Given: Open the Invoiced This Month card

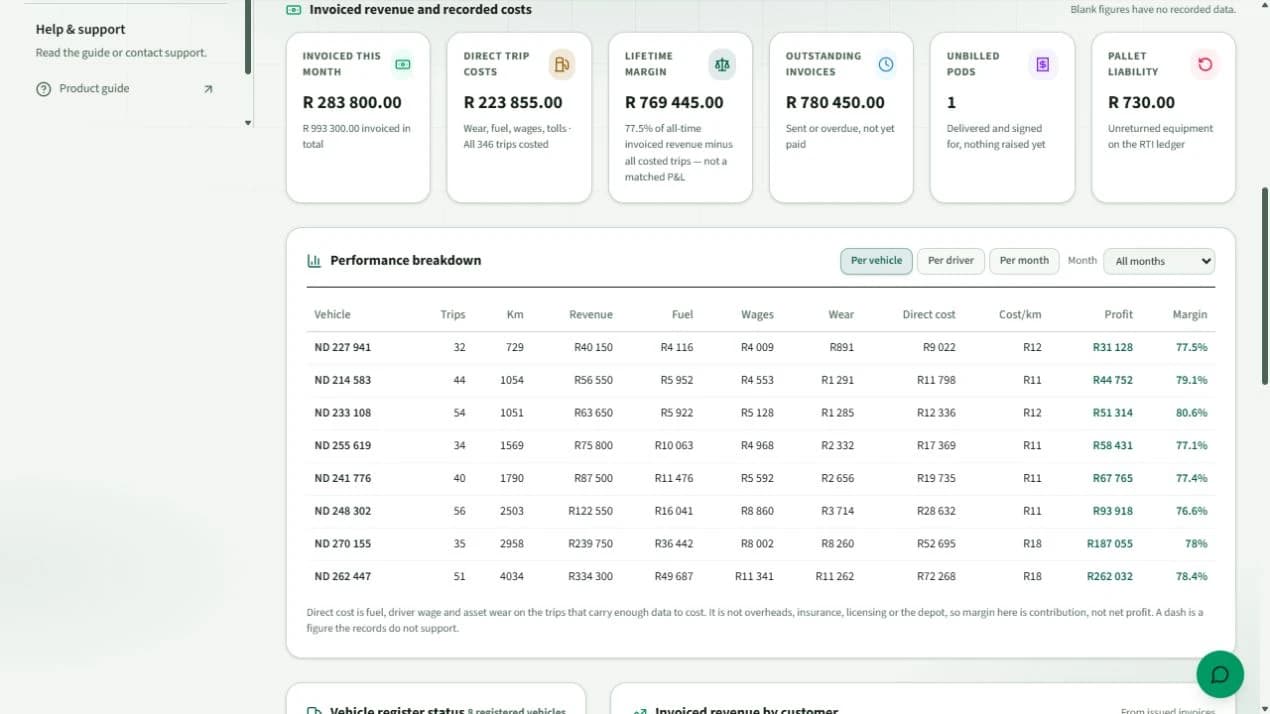Looking at the screenshot, I should [x=358, y=117].
